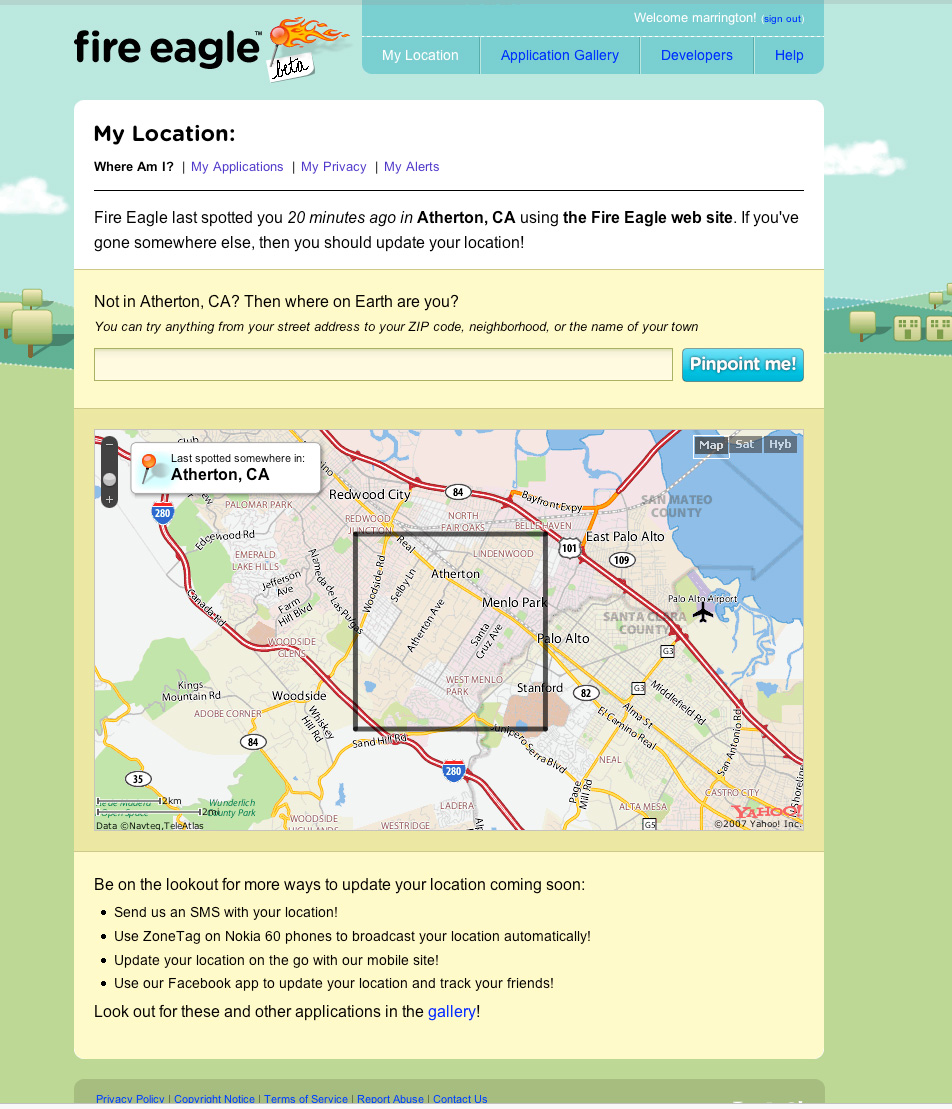Click the Yahoo! logo on the map
This screenshot has height=1109, width=952.
click(x=766, y=811)
